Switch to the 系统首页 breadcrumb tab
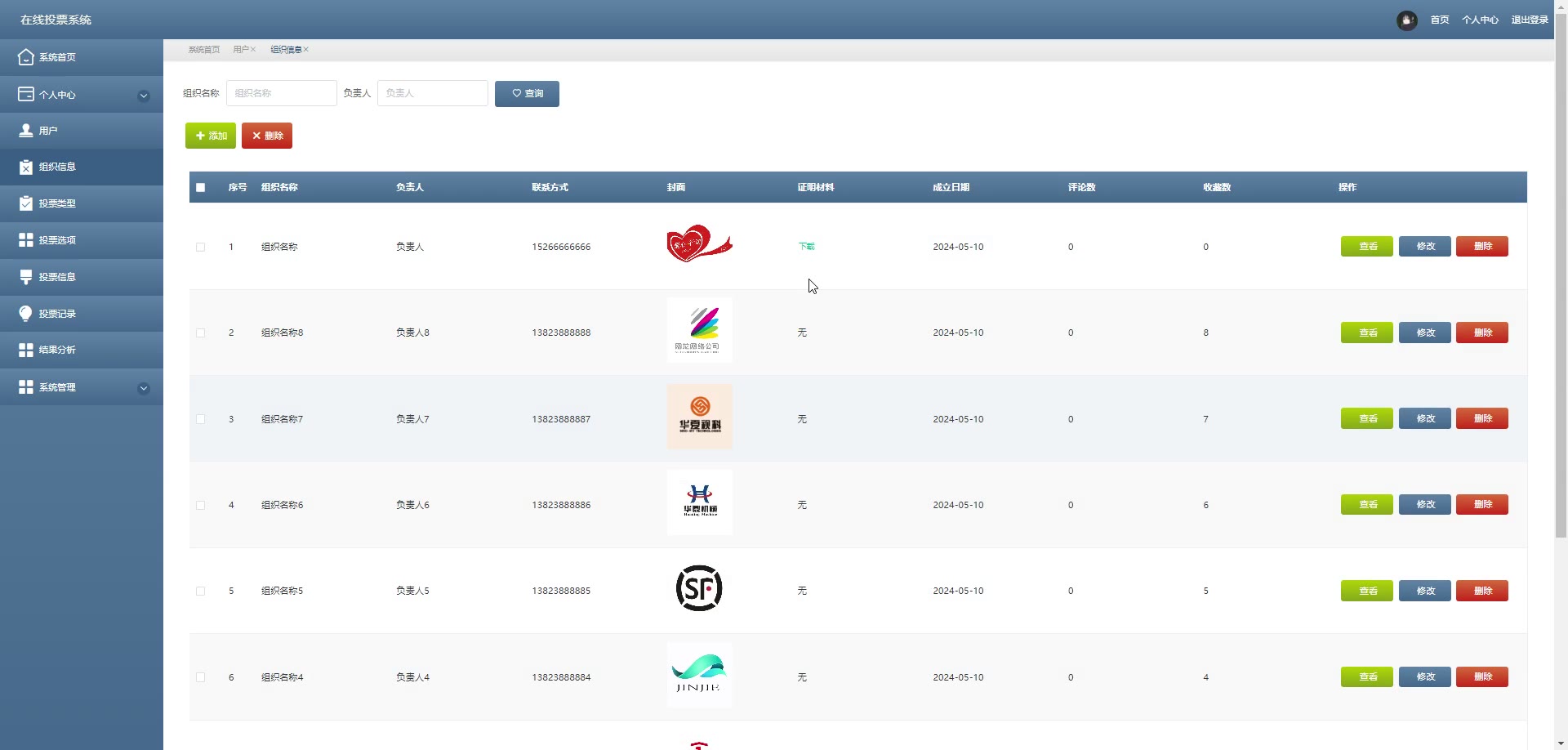This screenshot has height=750, width=1568. [204, 50]
